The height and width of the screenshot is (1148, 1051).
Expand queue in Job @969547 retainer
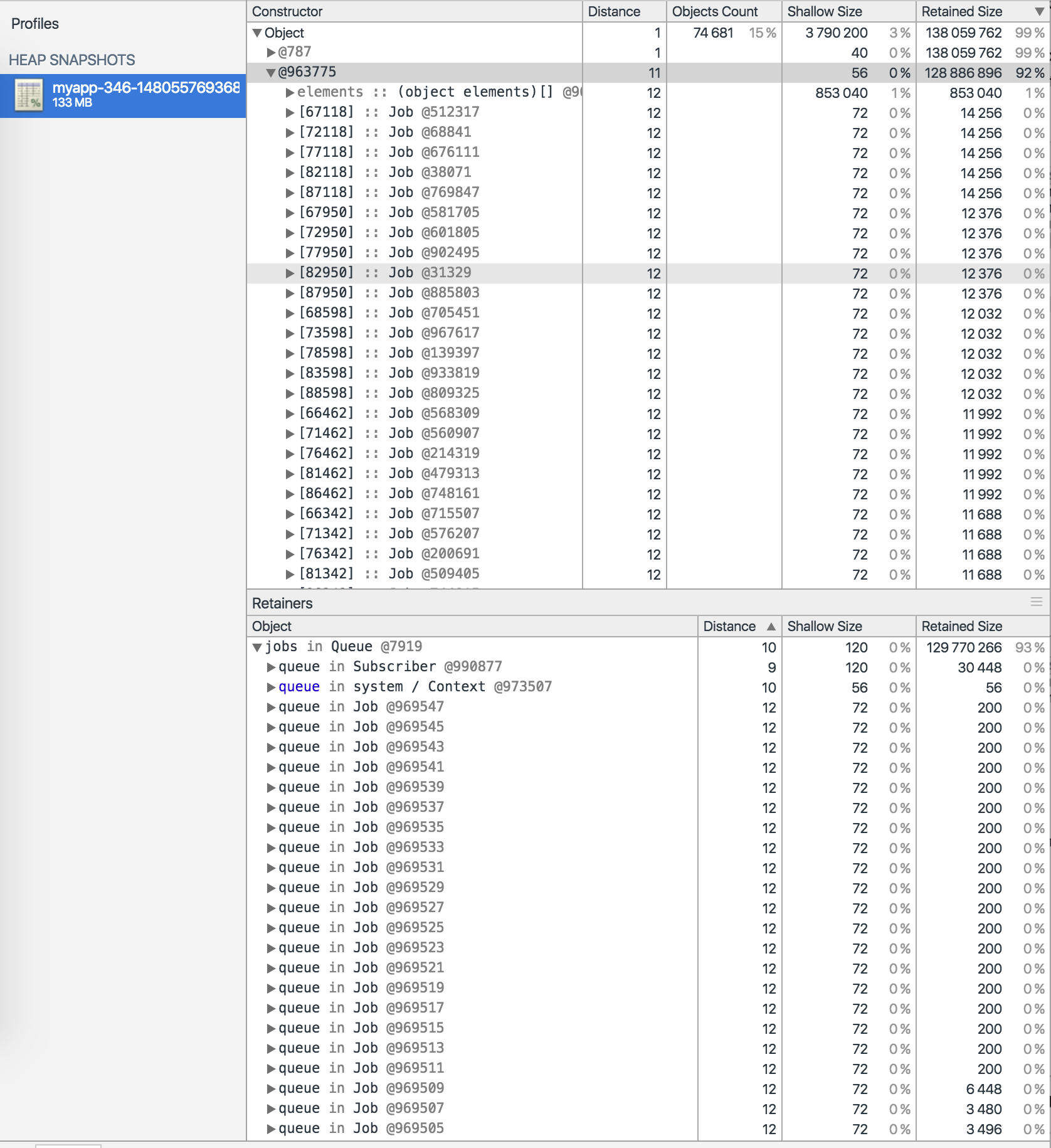point(271,707)
